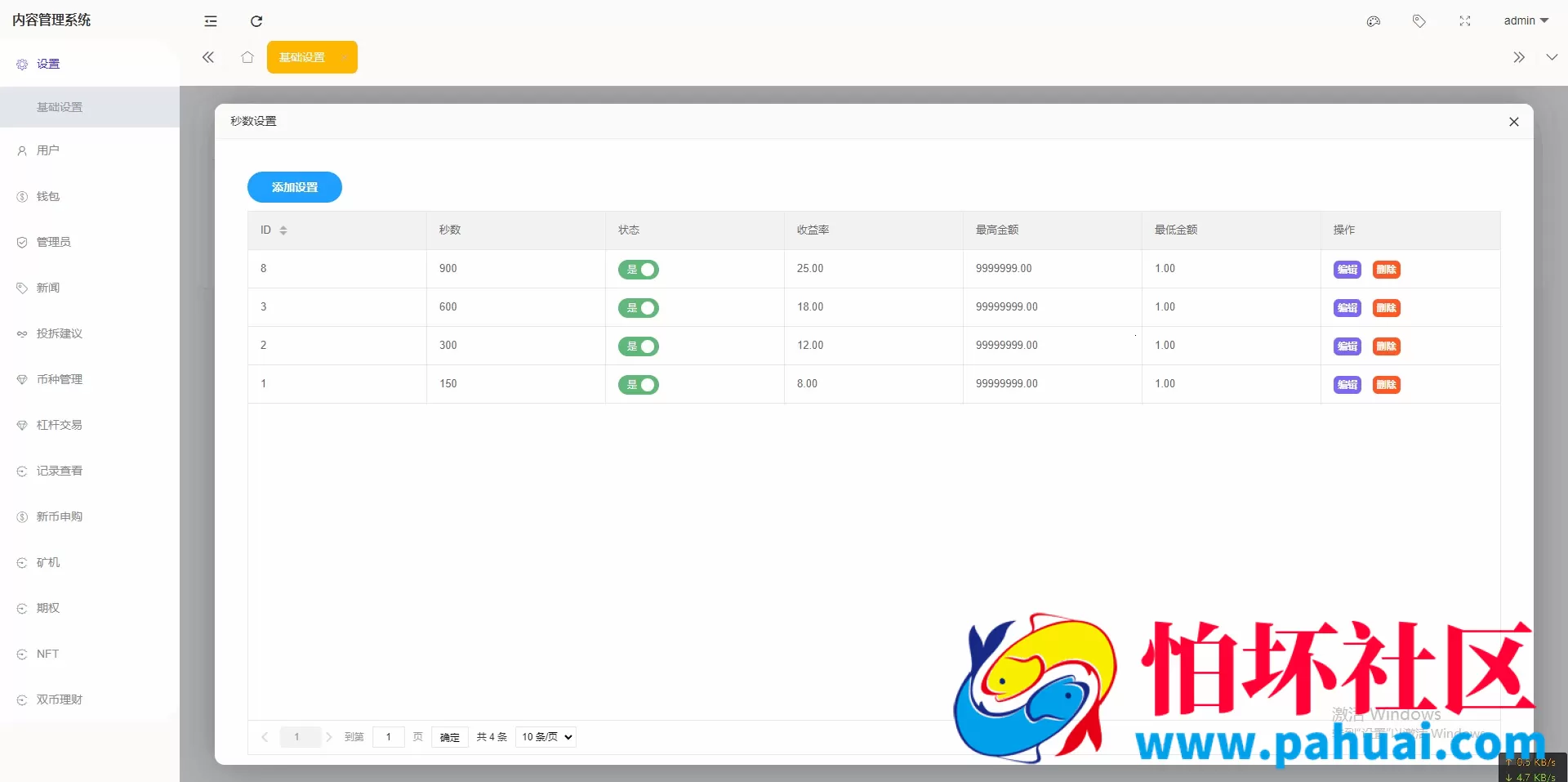Open the 投拆建议 sidebar menu

[90, 333]
